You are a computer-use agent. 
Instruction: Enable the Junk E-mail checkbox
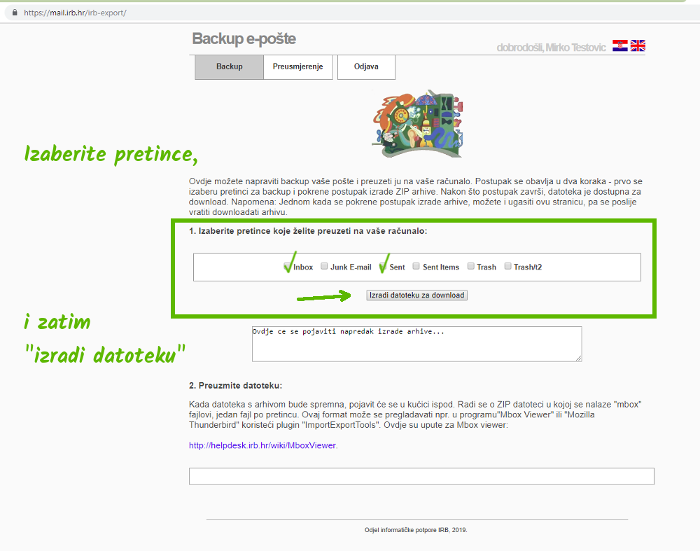pyautogui.click(x=324, y=267)
